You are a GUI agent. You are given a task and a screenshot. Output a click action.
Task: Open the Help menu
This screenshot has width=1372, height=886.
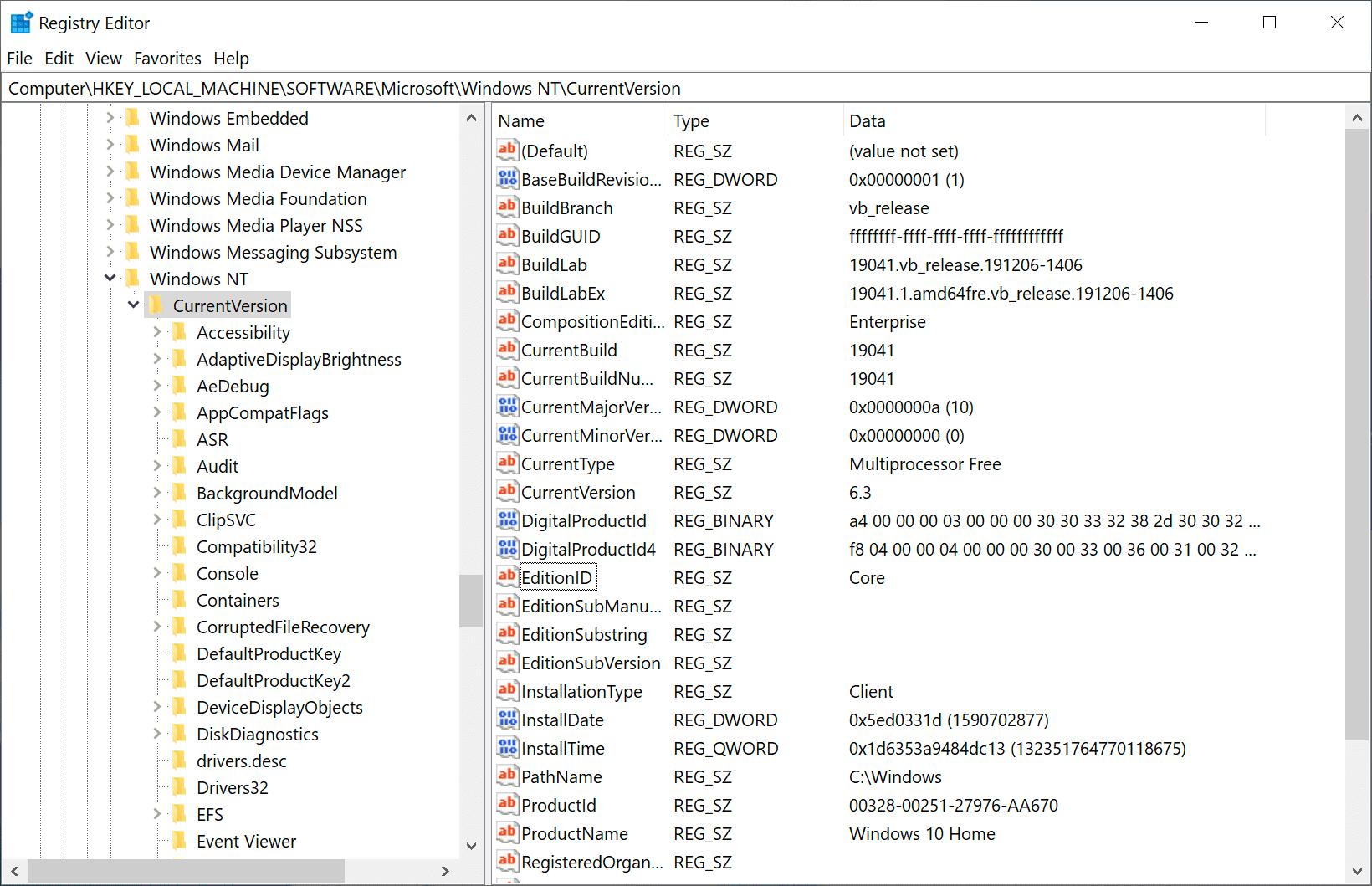[231, 59]
